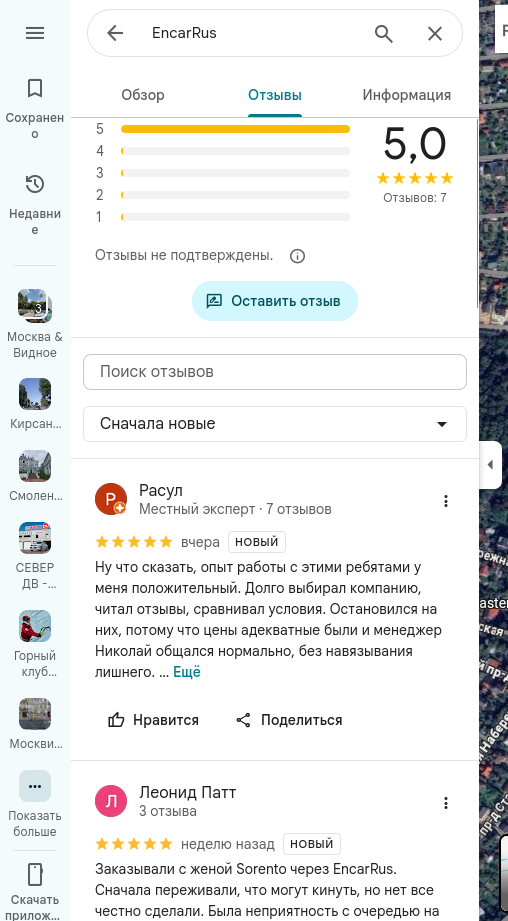Open the more options menu for Расул's review
Viewport: 508px width, 921px height.
446,501
